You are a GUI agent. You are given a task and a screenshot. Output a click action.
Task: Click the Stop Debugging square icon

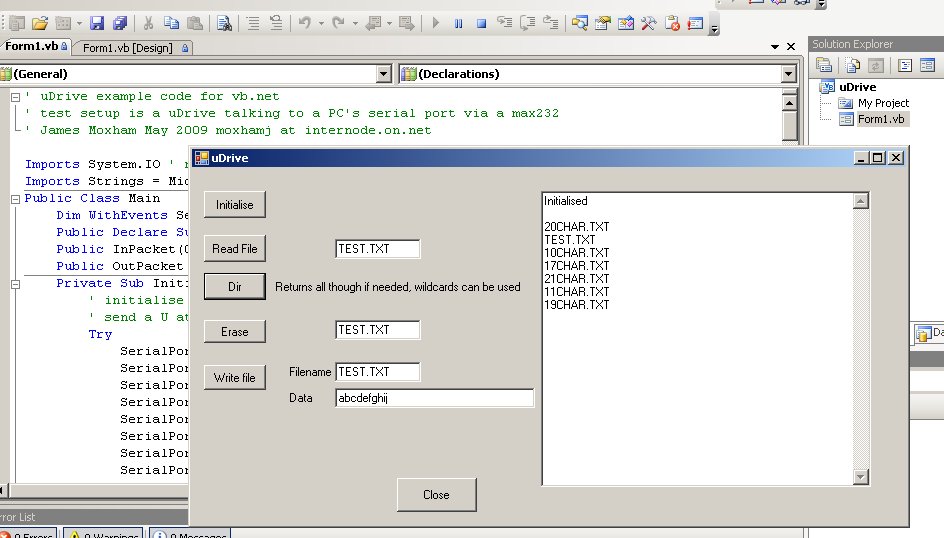click(481, 23)
